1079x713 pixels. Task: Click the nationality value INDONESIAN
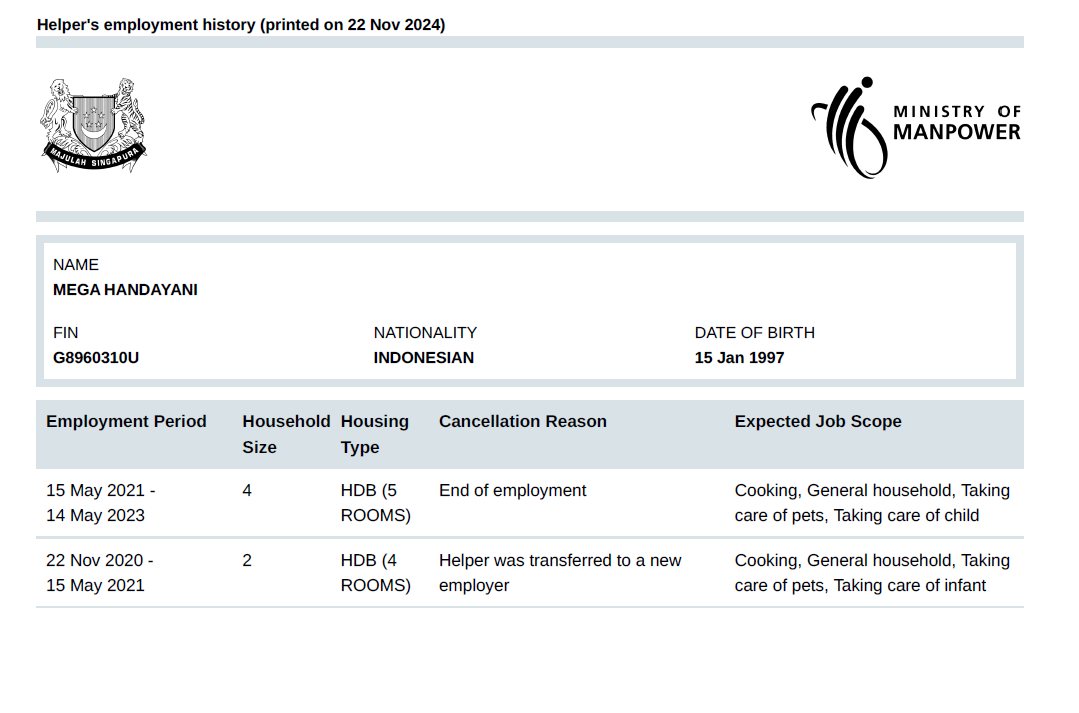click(x=423, y=357)
